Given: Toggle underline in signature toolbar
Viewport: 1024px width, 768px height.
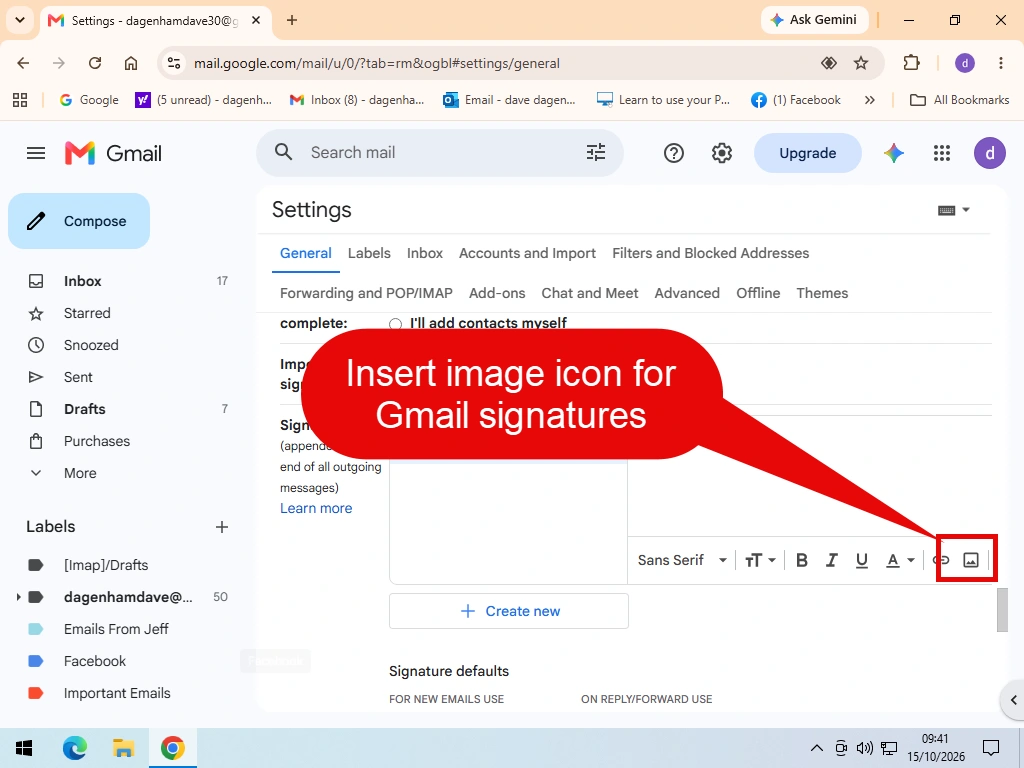Looking at the screenshot, I should 861,560.
